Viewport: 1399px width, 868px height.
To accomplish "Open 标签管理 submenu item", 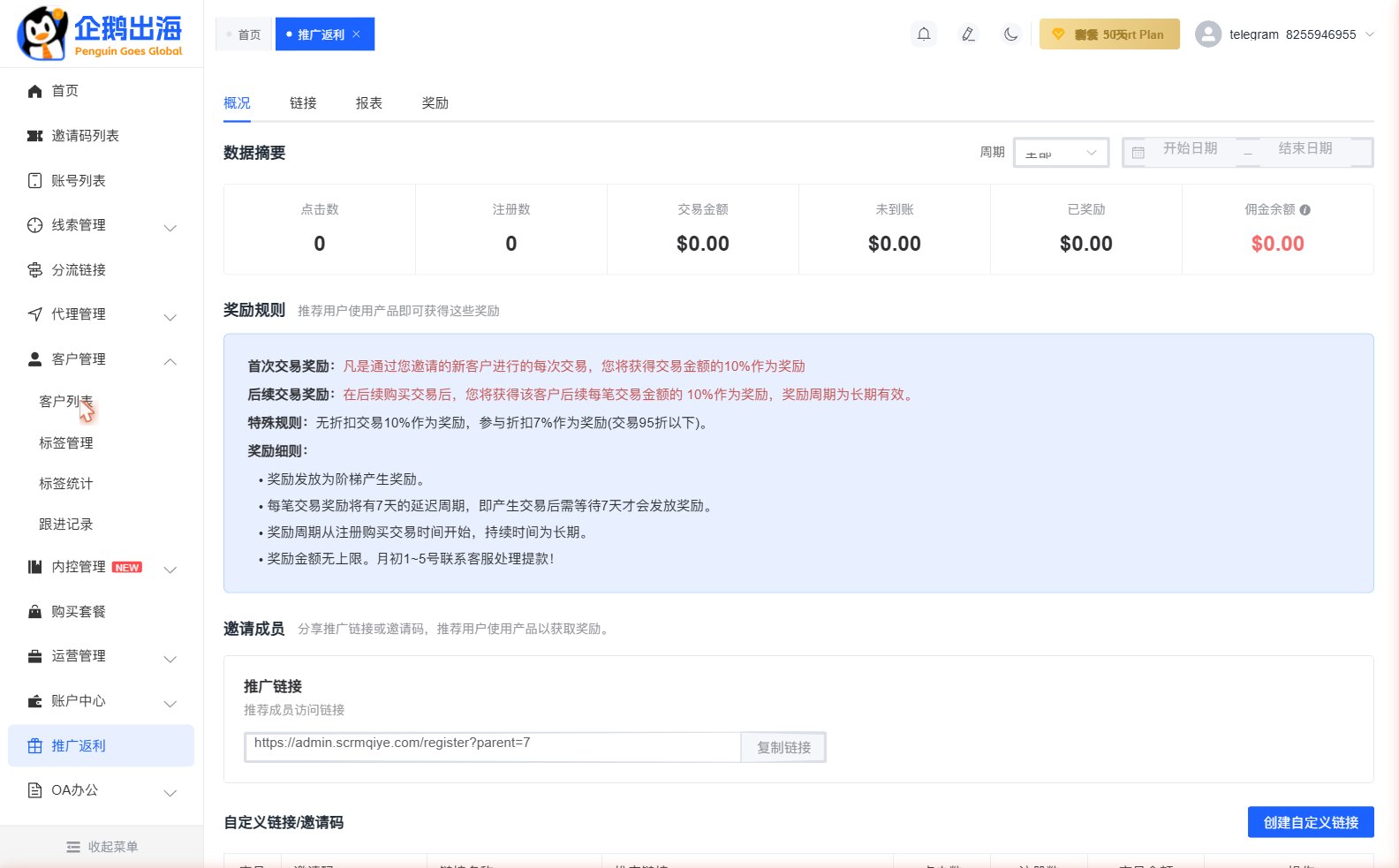I will [66, 443].
